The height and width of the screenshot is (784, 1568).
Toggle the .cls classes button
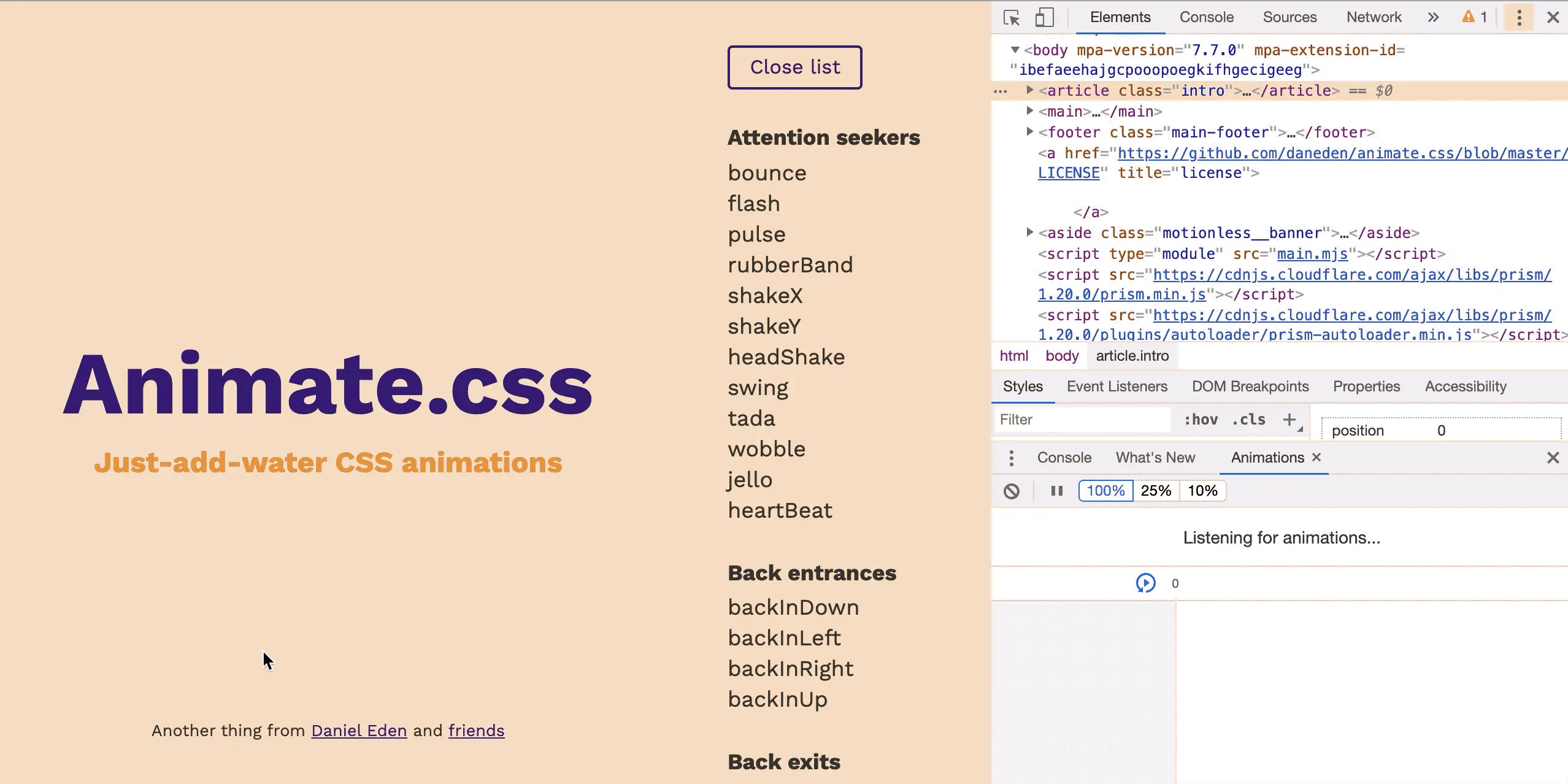tap(1248, 420)
